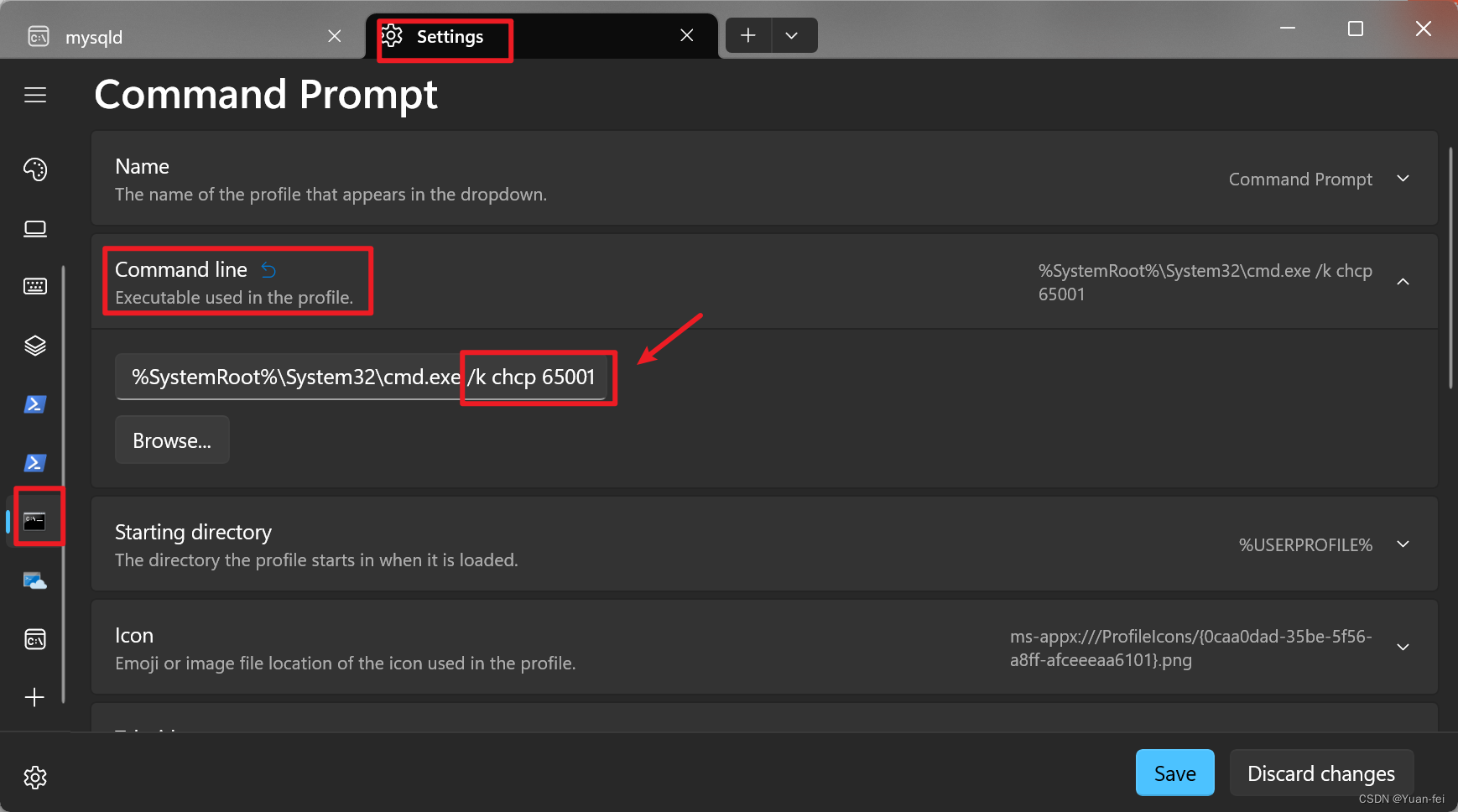Image resolution: width=1458 pixels, height=812 pixels.
Task: Expand the Name setting row
Action: tap(764, 179)
